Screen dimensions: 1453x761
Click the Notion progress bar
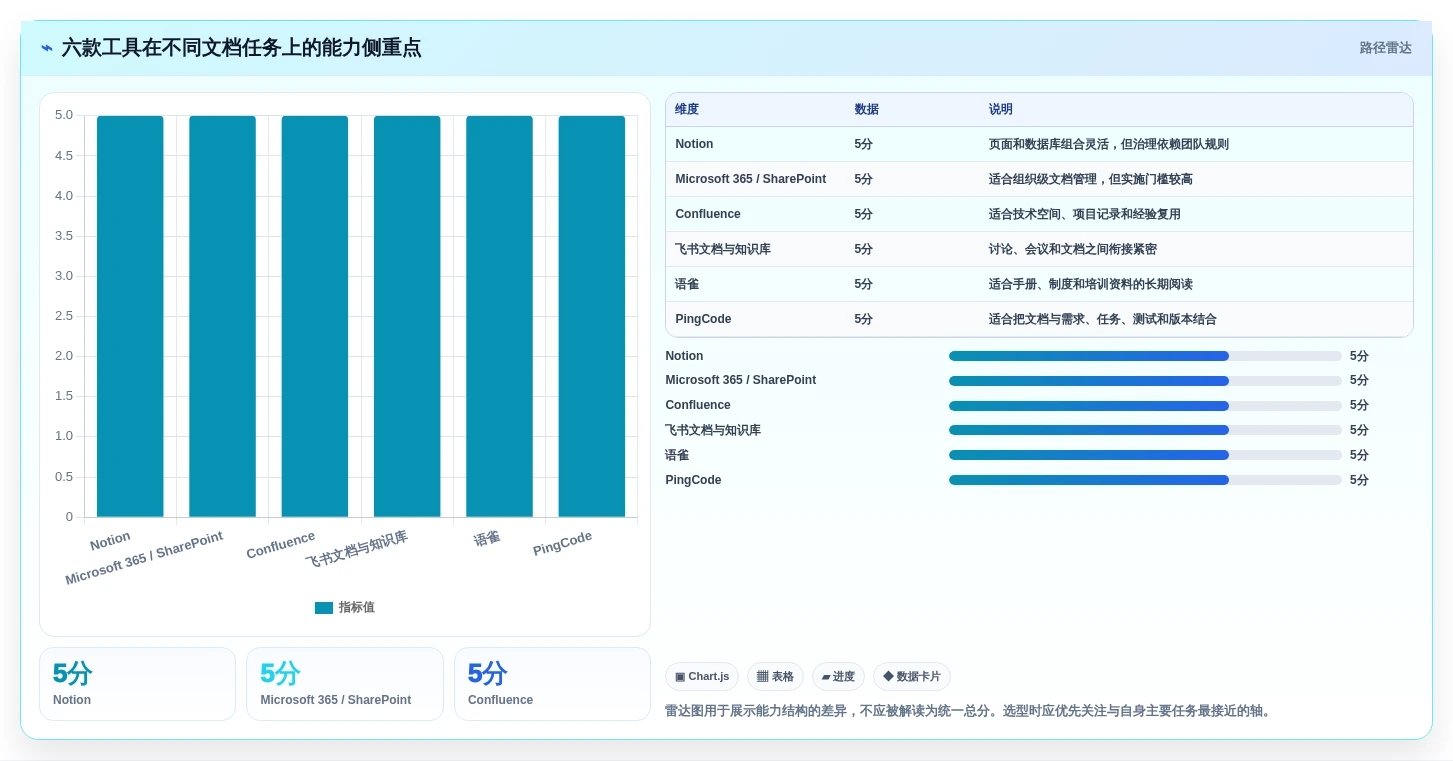[1145, 356]
